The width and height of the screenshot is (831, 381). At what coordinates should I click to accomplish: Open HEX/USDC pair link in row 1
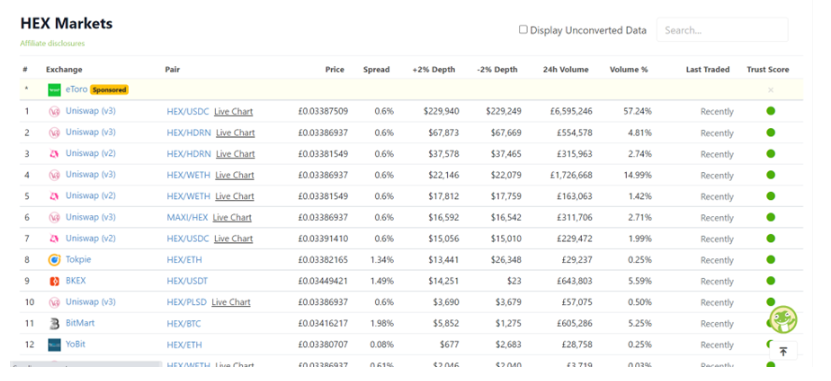click(x=188, y=112)
